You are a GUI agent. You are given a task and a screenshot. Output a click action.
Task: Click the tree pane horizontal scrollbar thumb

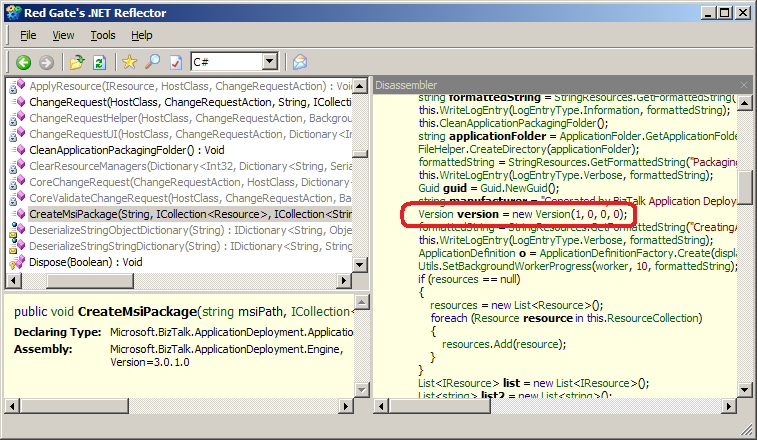[89, 280]
